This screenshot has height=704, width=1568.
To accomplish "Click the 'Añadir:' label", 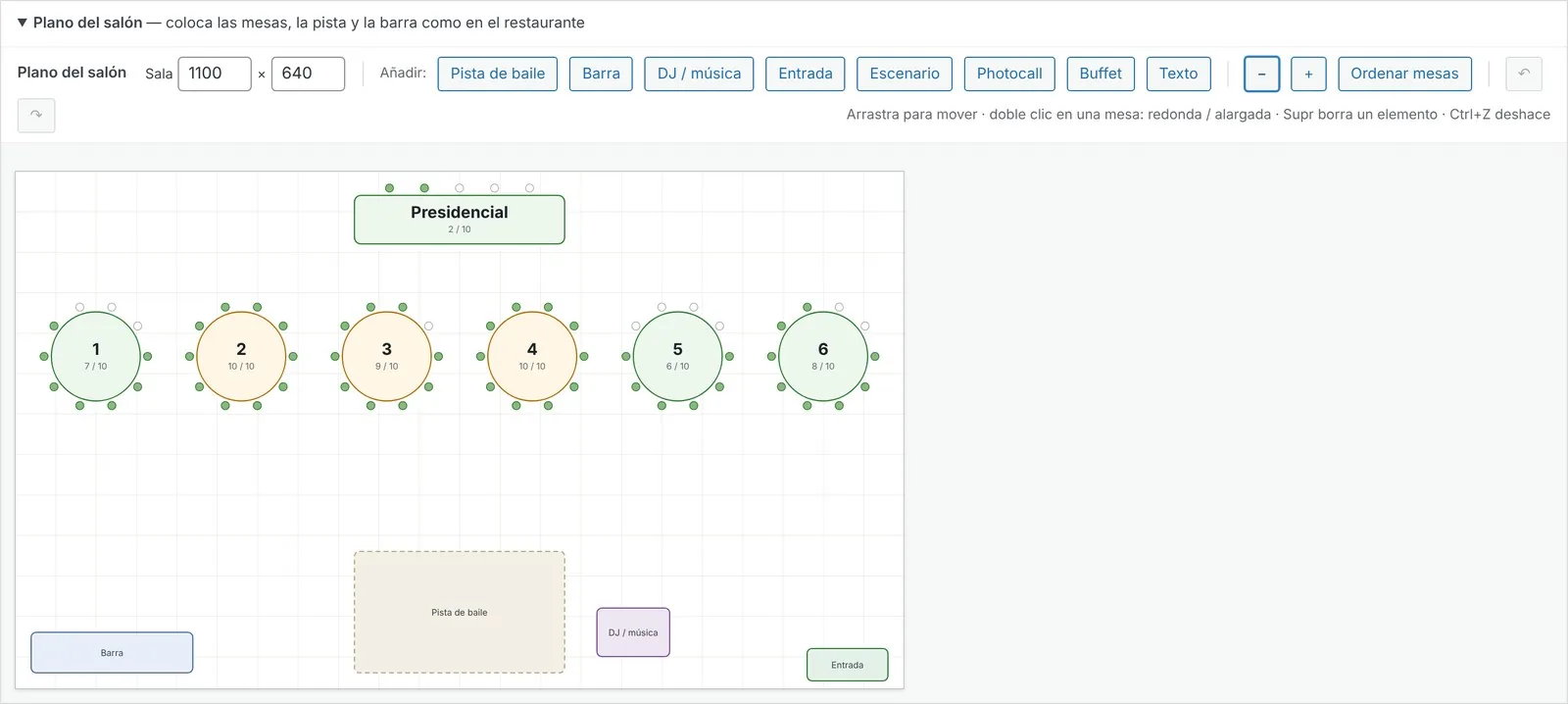I will 403,73.
